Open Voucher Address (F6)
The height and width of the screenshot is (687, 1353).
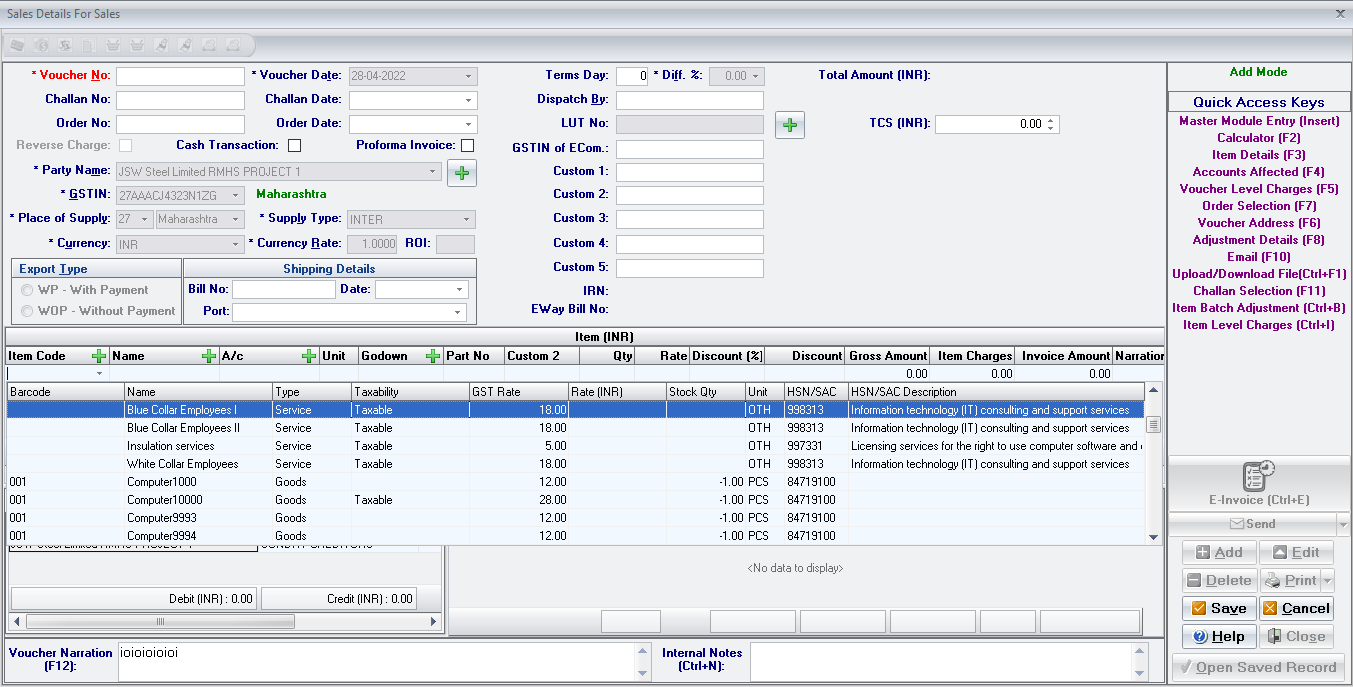click(1259, 223)
